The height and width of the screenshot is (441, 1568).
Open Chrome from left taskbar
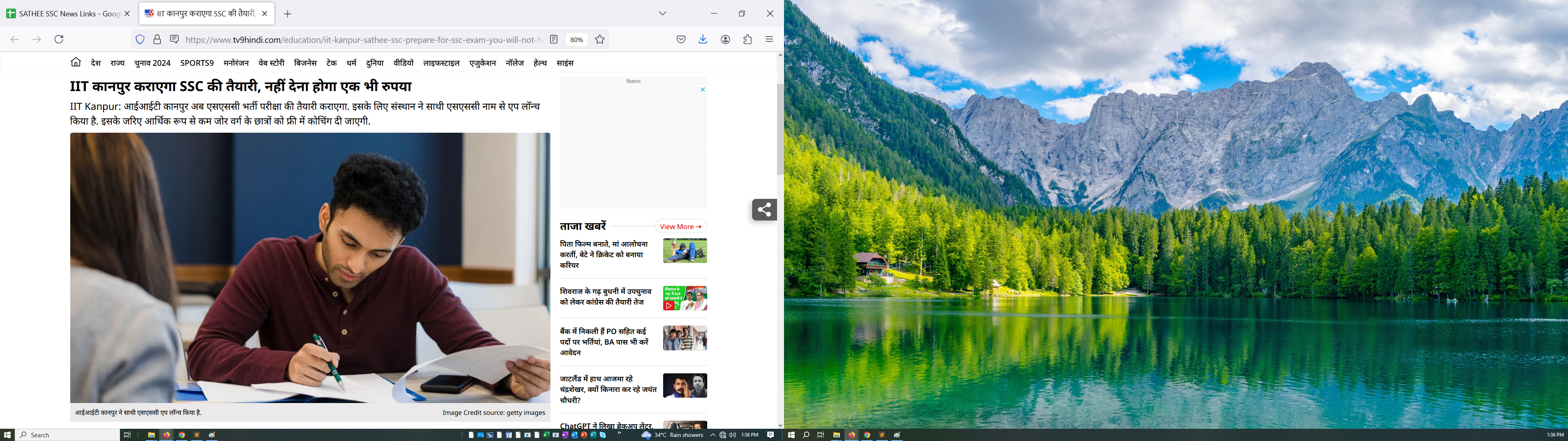tap(181, 435)
